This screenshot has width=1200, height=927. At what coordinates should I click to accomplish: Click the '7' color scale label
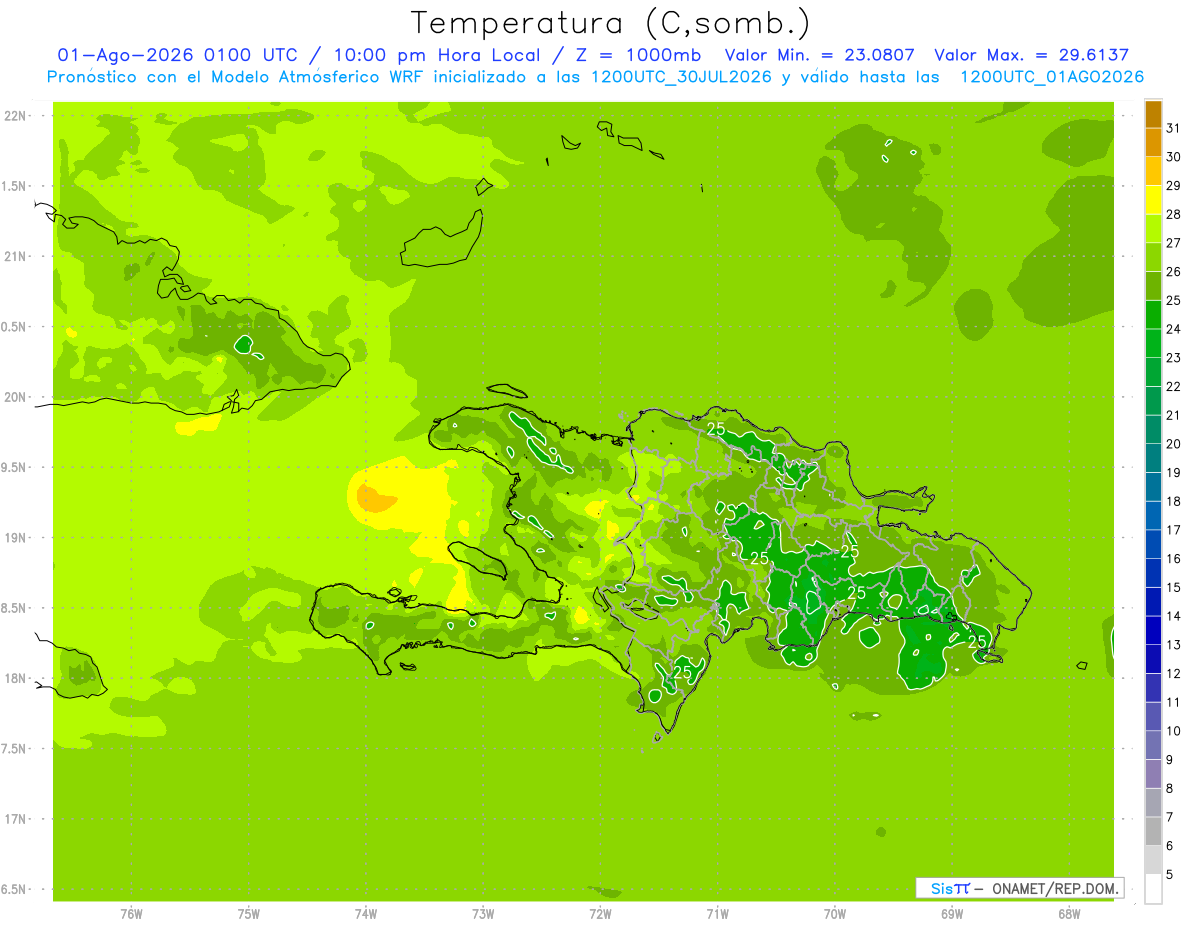coord(1169,817)
